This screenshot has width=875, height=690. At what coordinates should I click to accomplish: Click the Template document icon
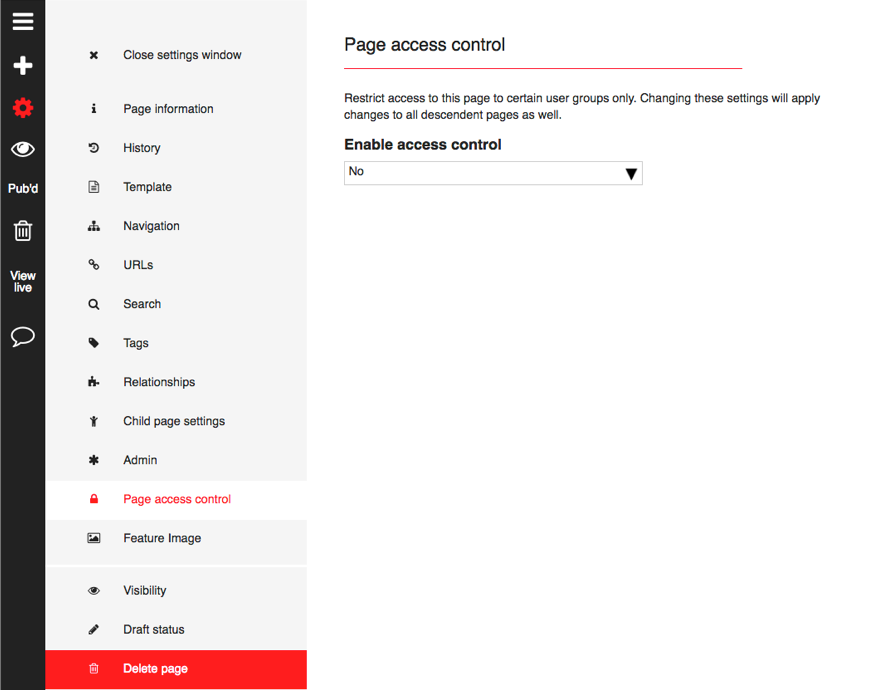(x=94, y=186)
